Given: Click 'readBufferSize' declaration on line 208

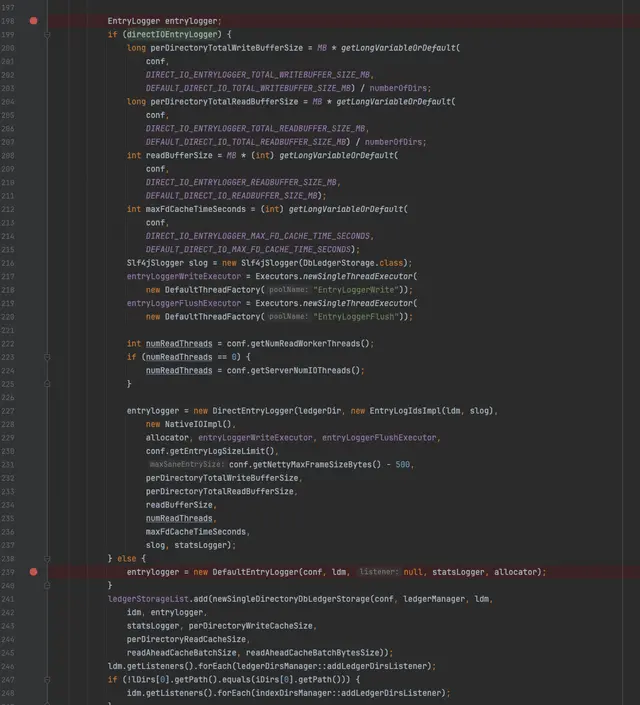Looking at the screenshot, I should [179, 156].
